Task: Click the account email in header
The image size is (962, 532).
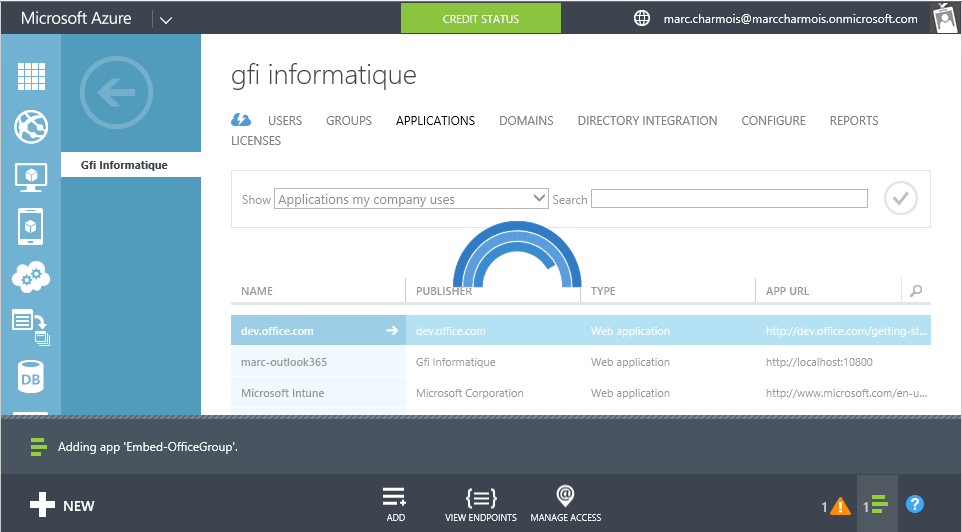Action: tap(790, 19)
